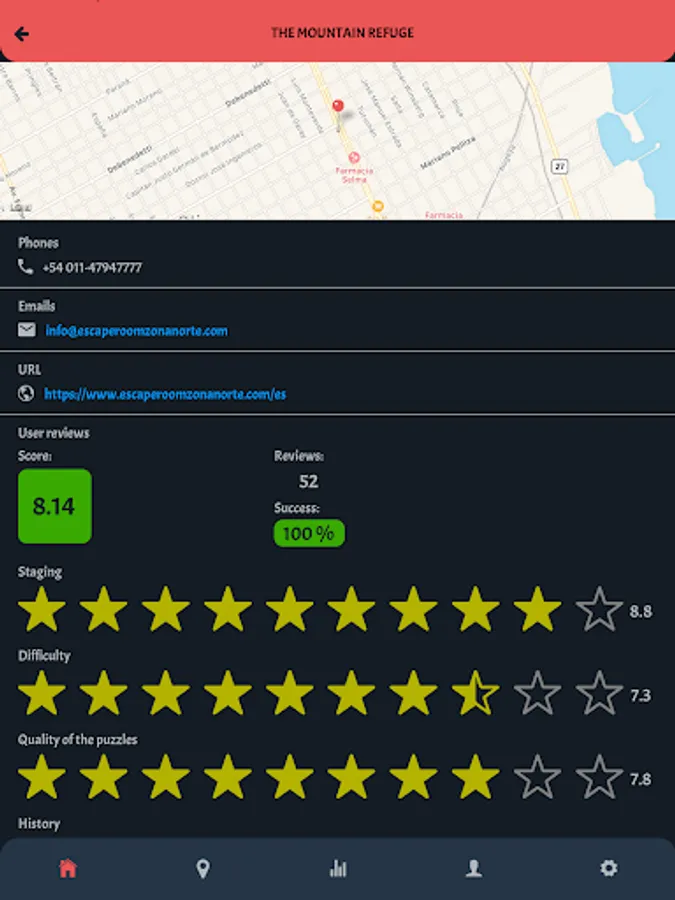Image resolution: width=675 pixels, height=900 pixels.
Task: Select eighth star in Quality of puzzles
Action: point(475,776)
